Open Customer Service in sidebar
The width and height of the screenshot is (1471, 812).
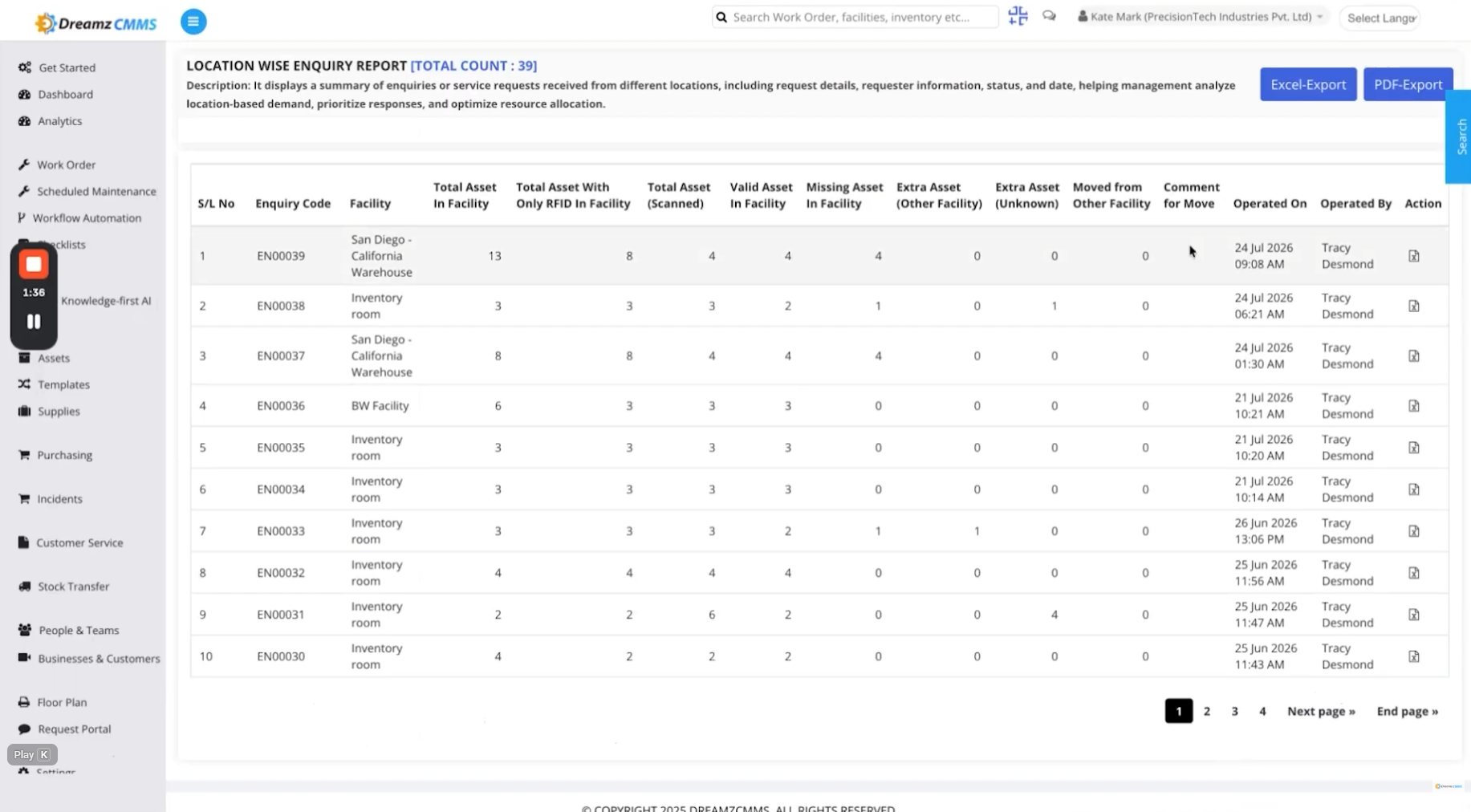coord(79,542)
